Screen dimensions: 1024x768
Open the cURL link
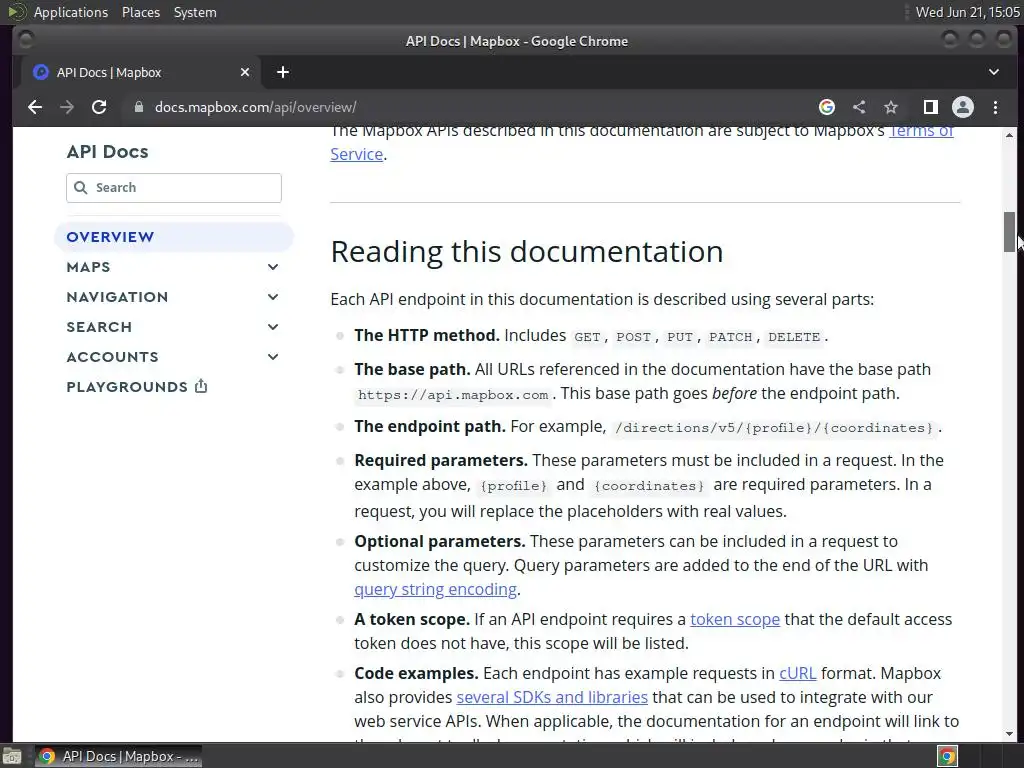pyautogui.click(x=797, y=673)
